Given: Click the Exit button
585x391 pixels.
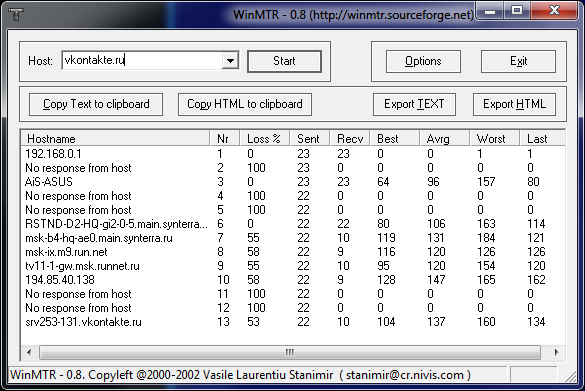Looking at the screenshot, I should (518, 61).
